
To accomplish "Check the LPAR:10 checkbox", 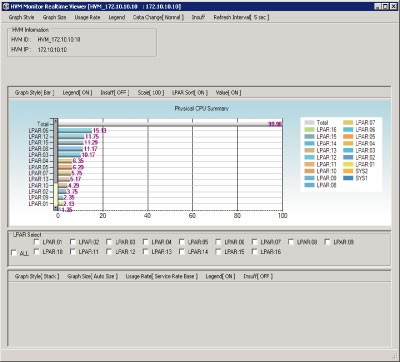I will 37,252.
